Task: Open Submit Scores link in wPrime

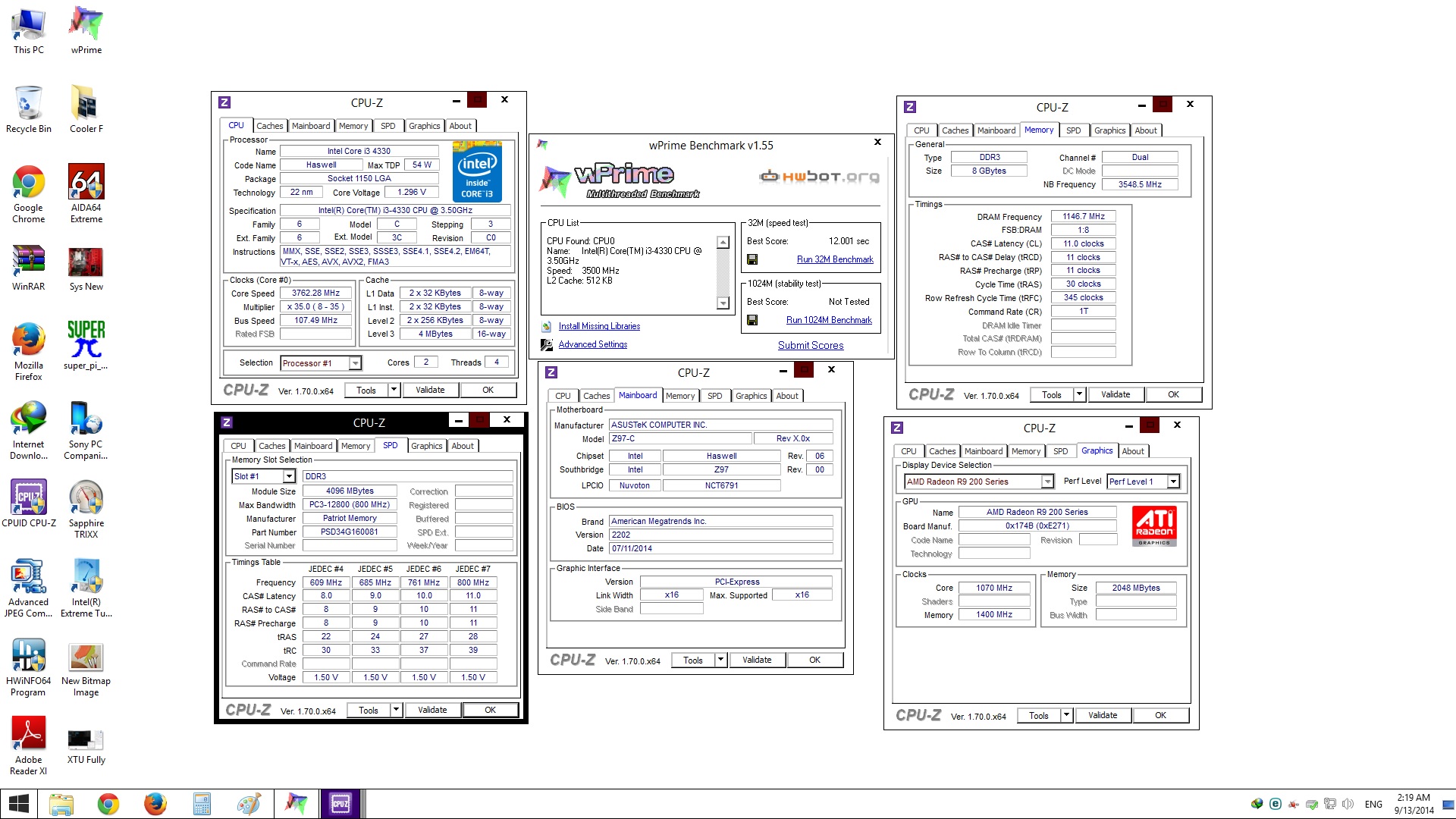Action: [x=811, y=345]
